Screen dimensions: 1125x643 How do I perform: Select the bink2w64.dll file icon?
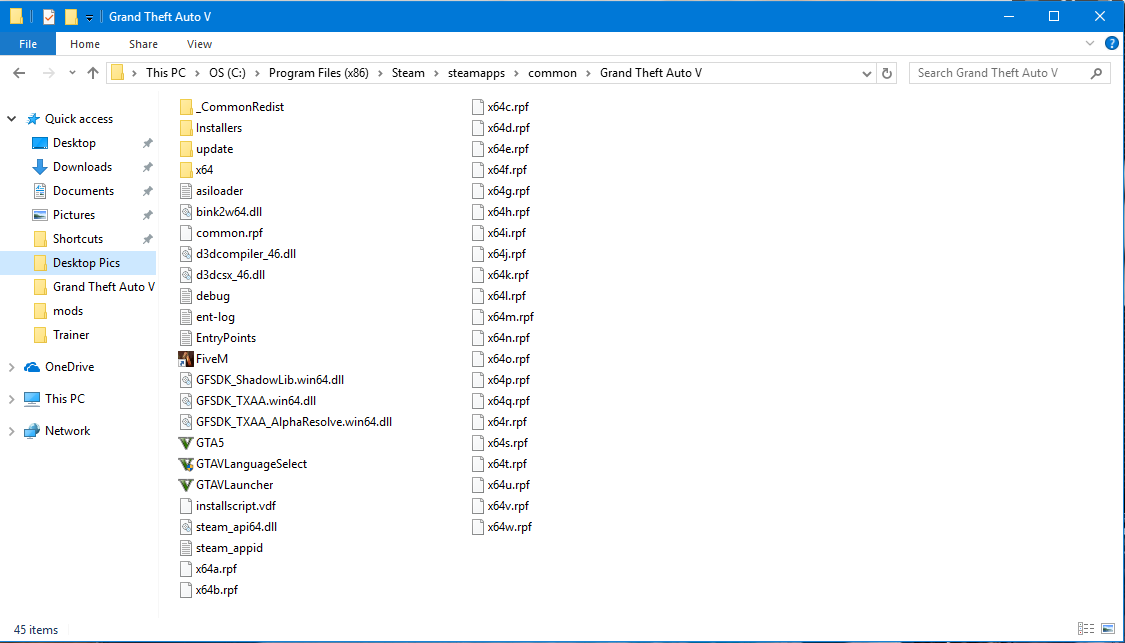(186, 212)
